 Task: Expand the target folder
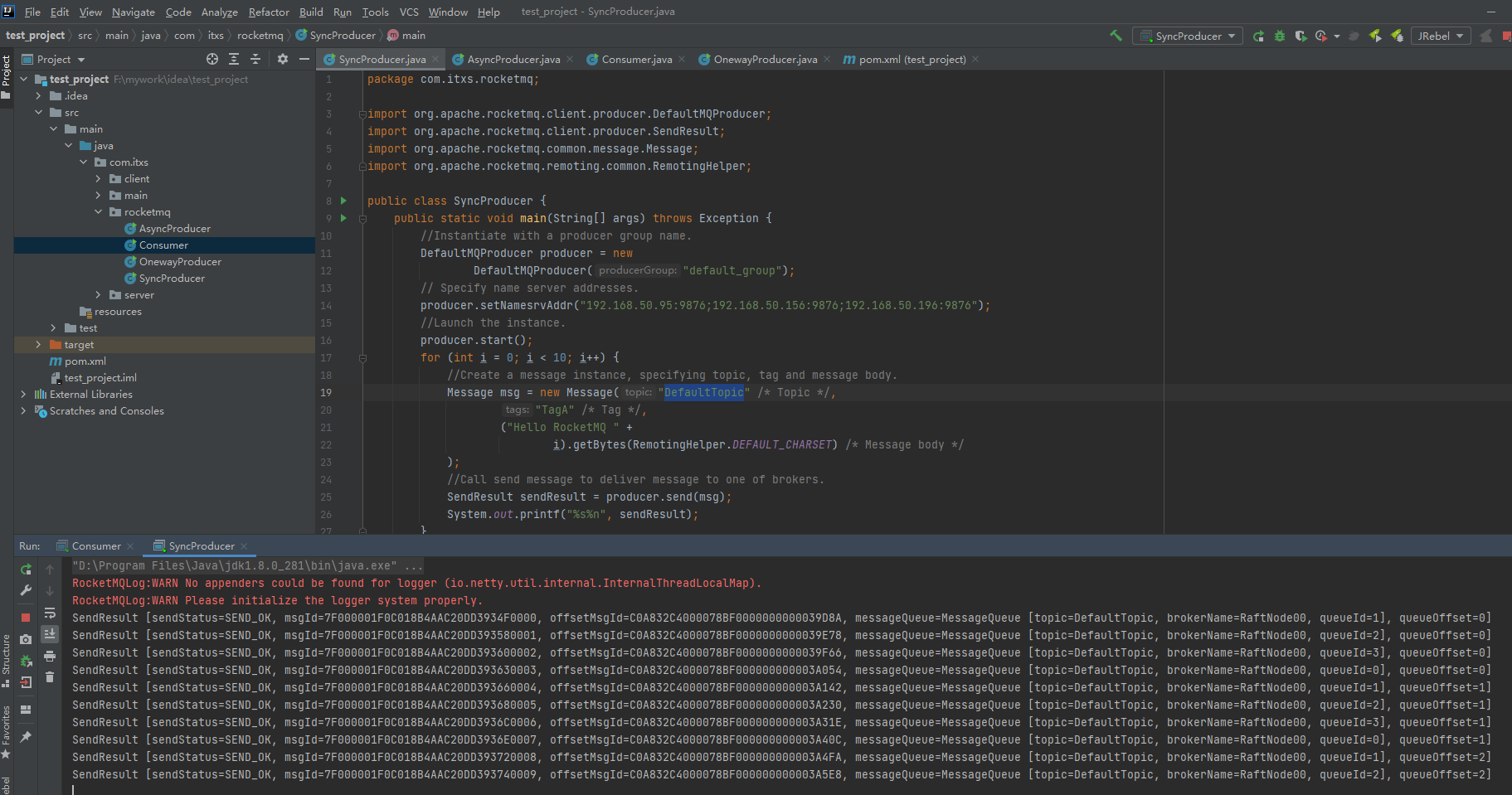38,345
